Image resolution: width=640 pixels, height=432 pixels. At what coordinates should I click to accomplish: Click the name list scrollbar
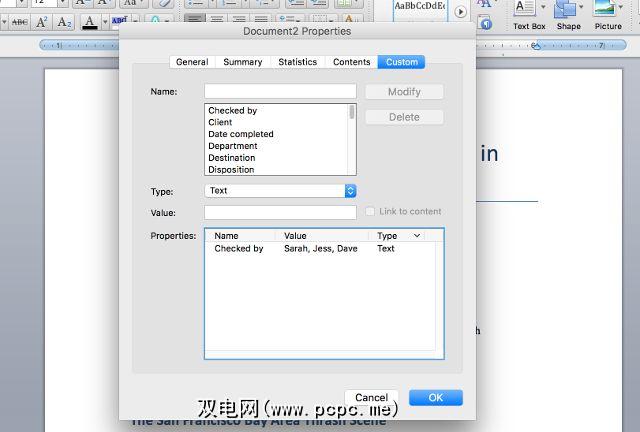[352, 140]
